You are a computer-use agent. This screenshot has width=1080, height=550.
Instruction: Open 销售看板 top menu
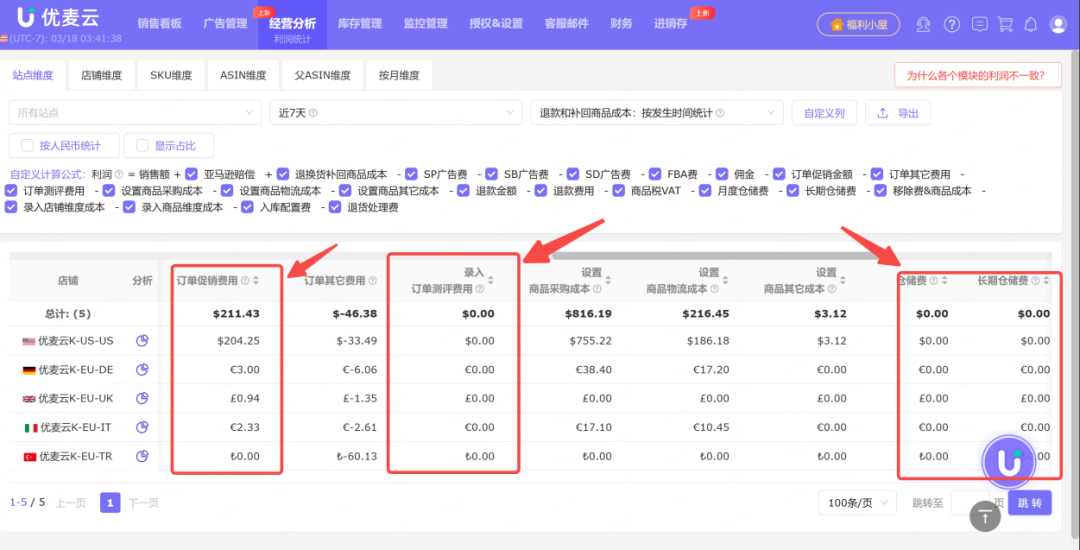coord(159,24)
